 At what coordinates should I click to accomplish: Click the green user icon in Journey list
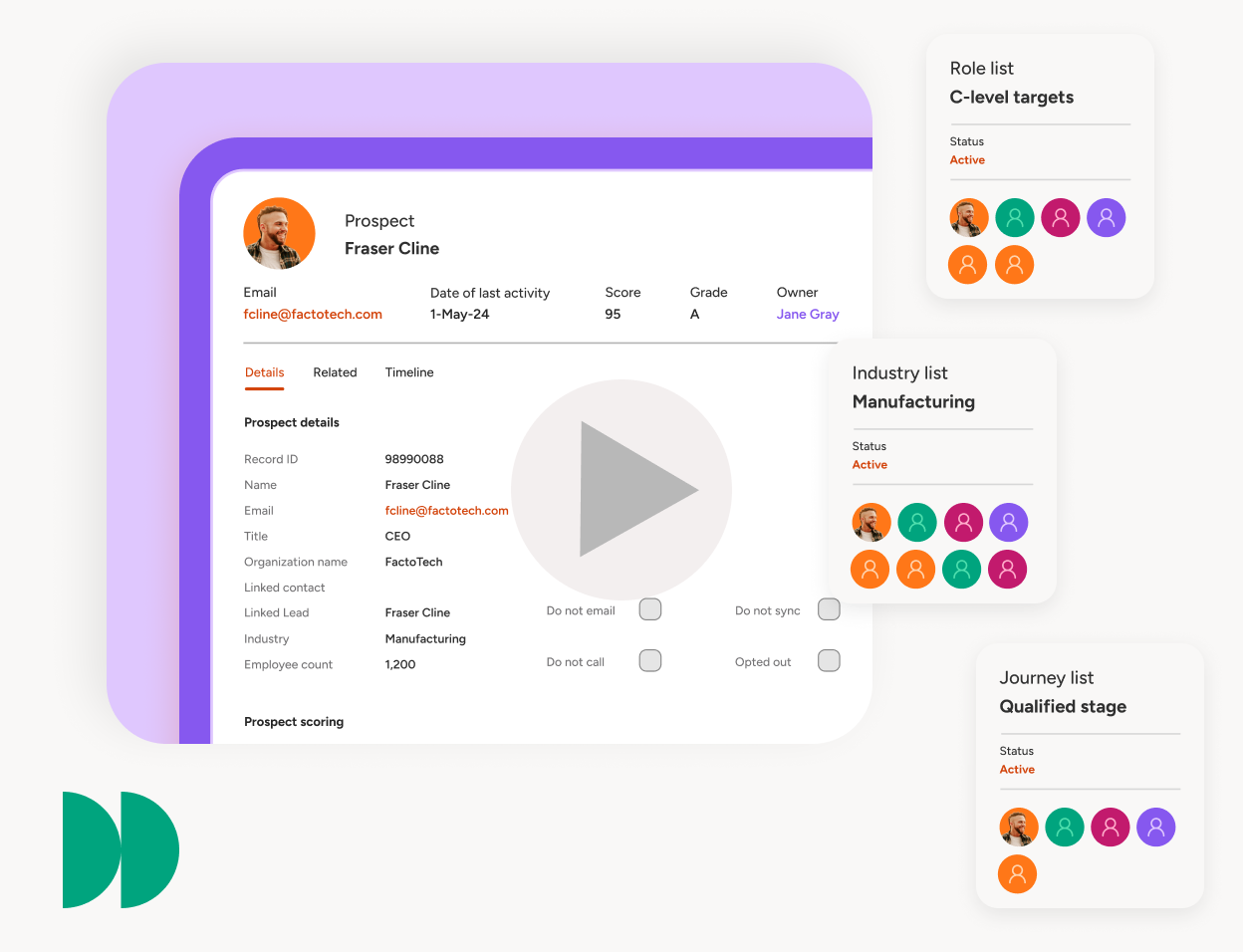pos(1064,827)
